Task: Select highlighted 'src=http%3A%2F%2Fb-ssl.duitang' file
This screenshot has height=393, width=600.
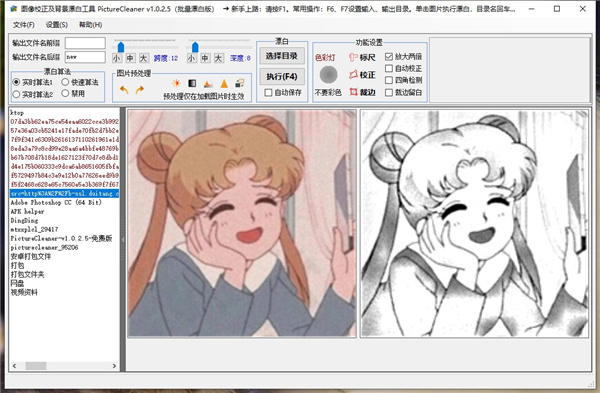Action: (64, 193)
